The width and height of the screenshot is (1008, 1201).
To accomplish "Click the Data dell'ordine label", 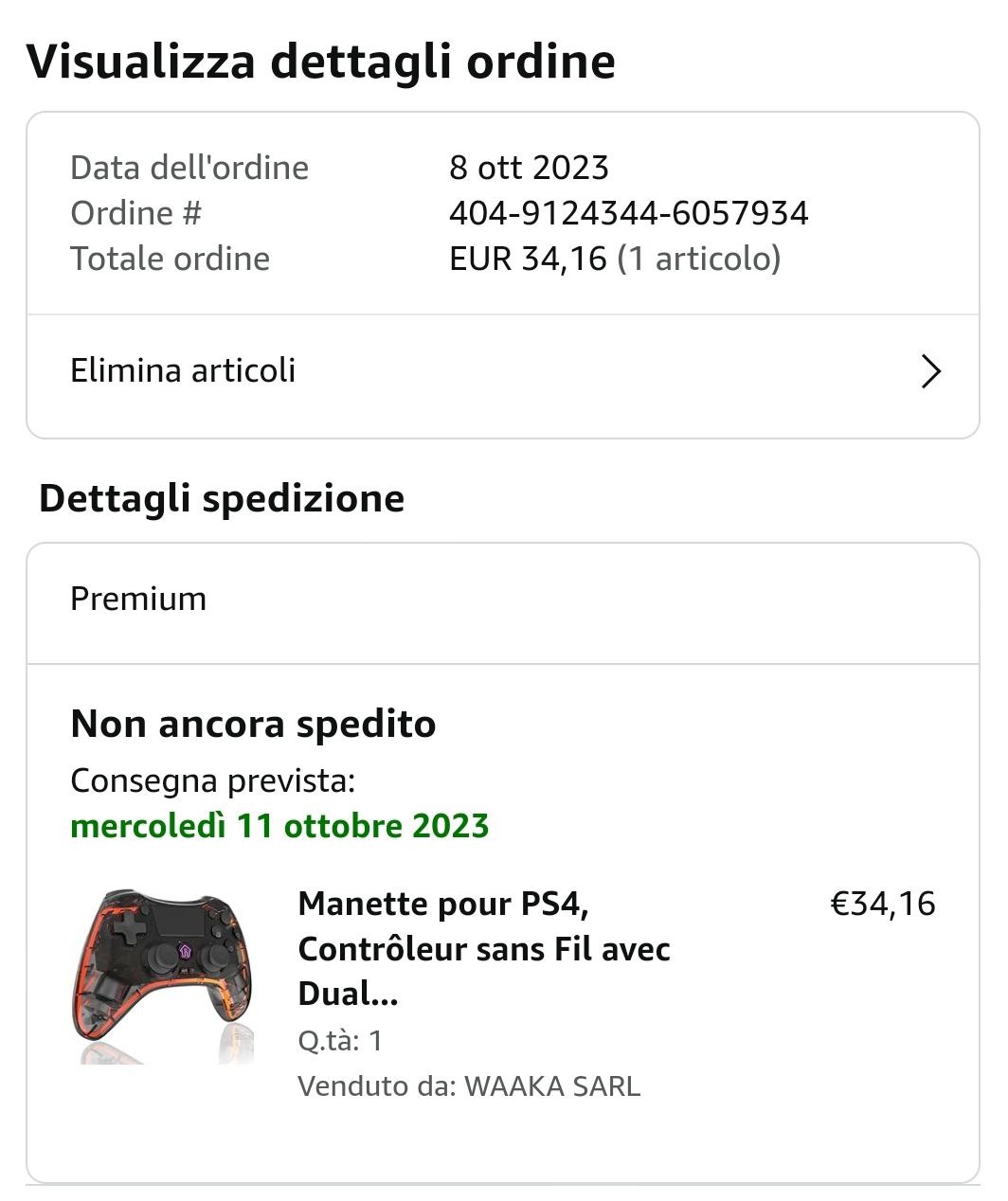I will [x=189, y=168].
